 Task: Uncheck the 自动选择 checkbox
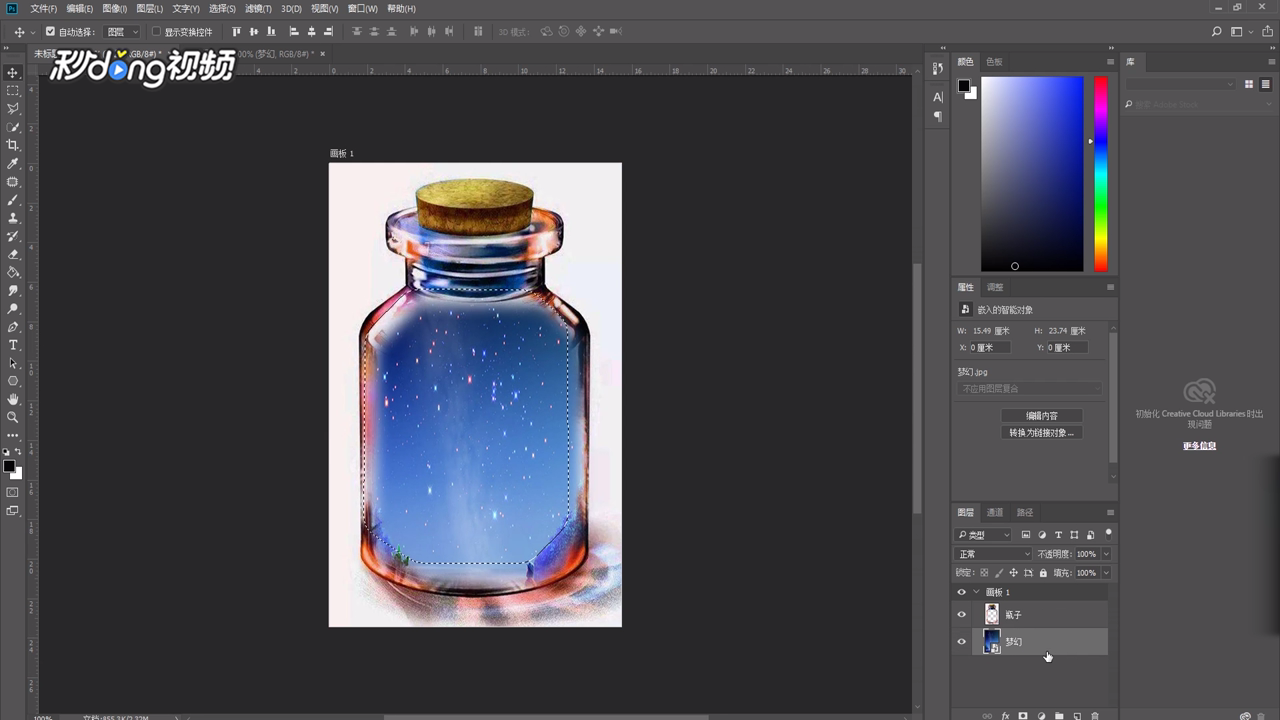pyautogui.click(x=50, y=32)
